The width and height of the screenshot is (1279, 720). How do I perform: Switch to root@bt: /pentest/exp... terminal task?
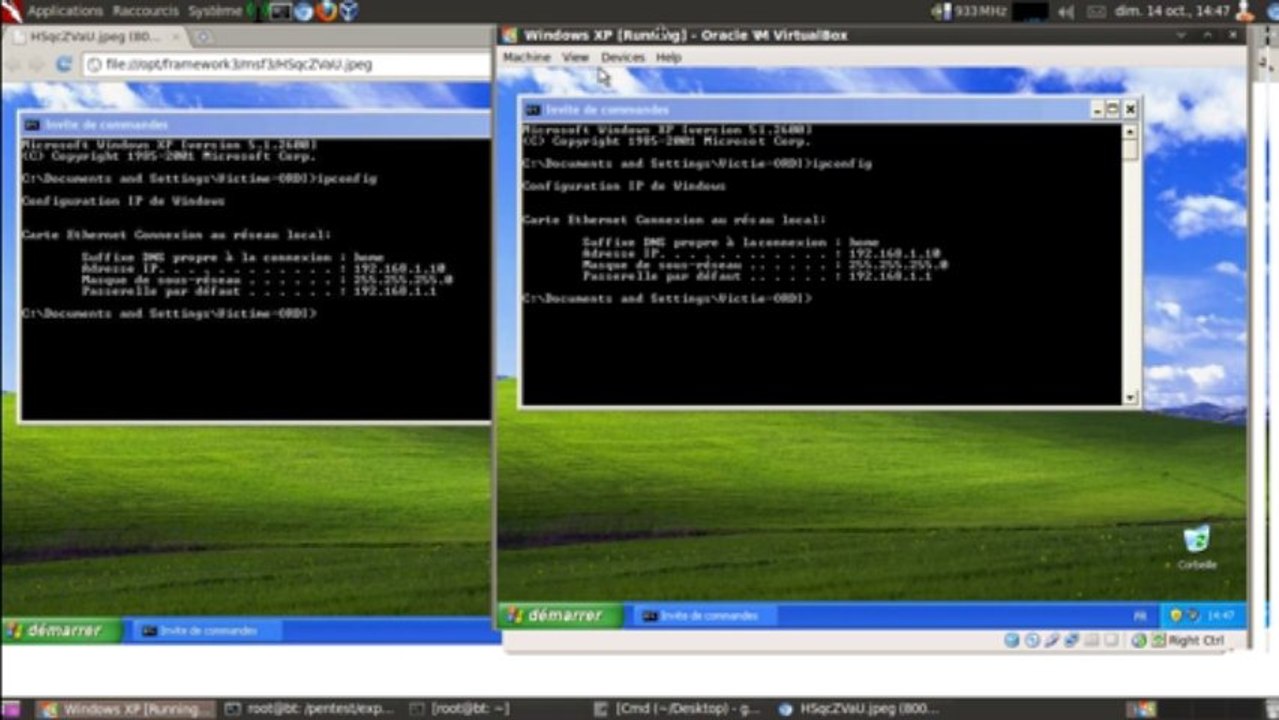tap(311, 709)
